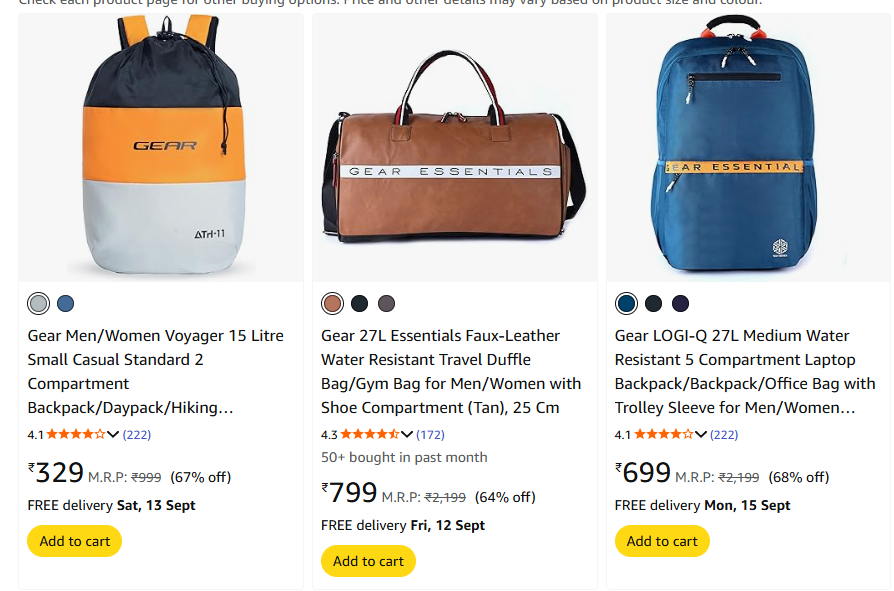Choose the black swatch for duffle bag

tap(359, 303)
